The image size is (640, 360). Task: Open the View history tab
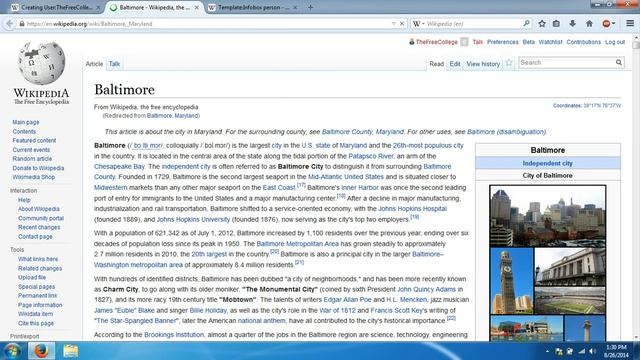[483, 64]
